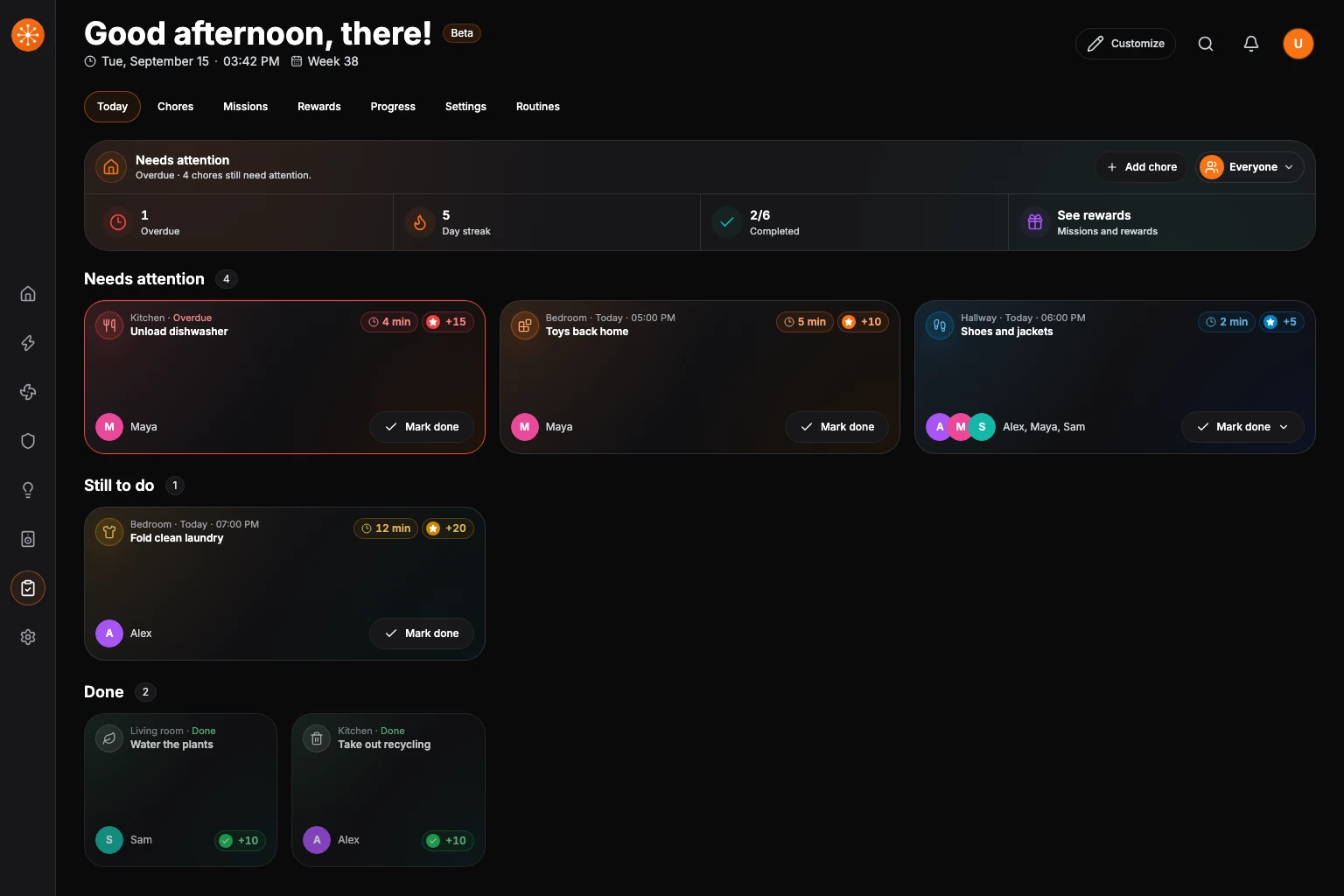Select the clipboard checklist sidebar icon
The image size is (1344, 896).
28,588
